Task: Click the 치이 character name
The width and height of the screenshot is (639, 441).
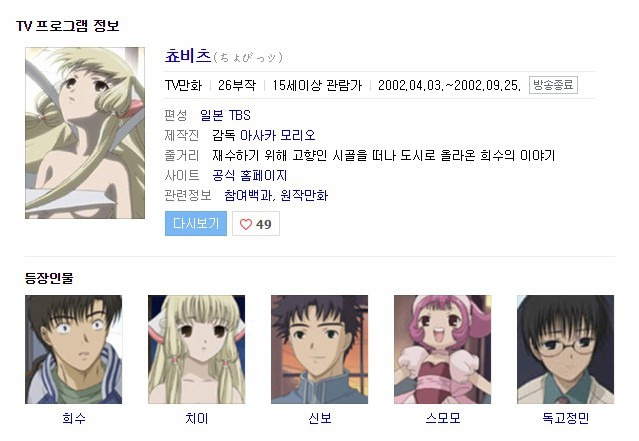Action: (196, 418)
